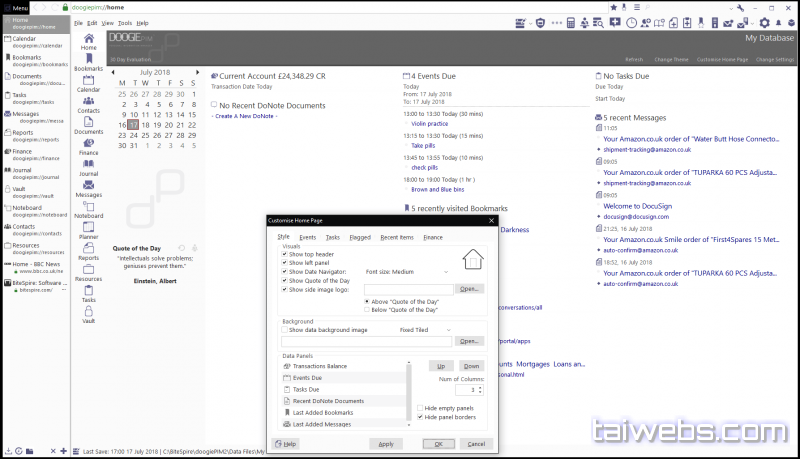The height and width of the screenshot is (459, 800).
Task: Open Contacts from the left icon panel
Action: point(88,102)
